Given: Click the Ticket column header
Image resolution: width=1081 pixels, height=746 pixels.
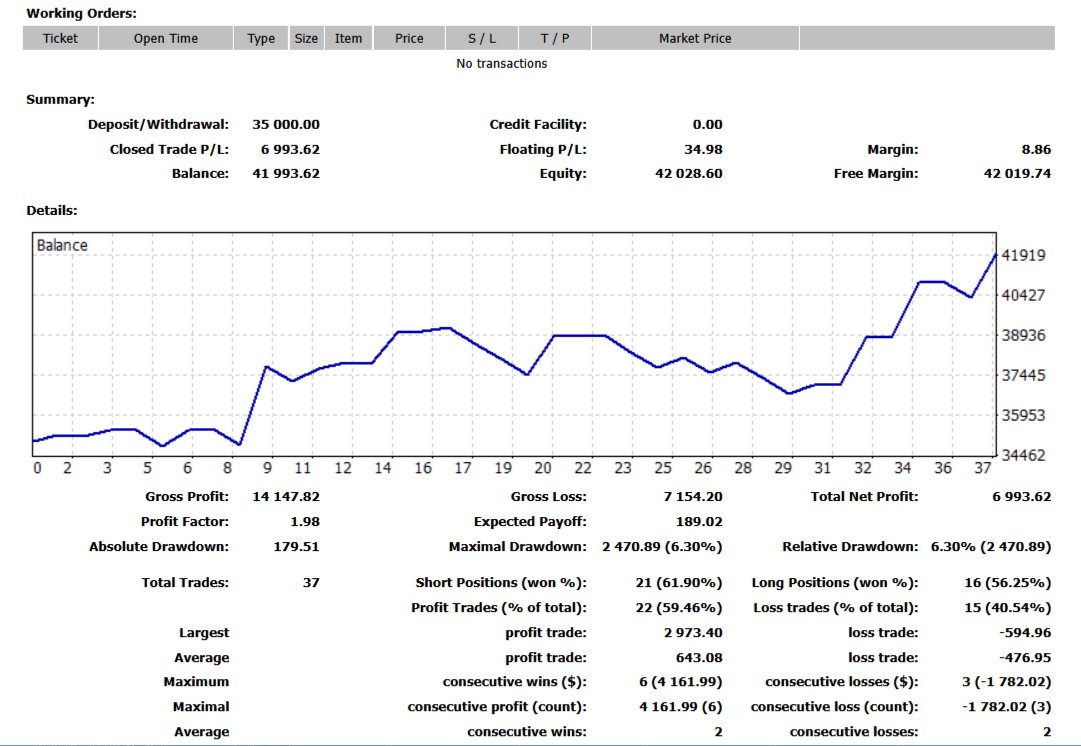Looking at the screenshot, I should 60,38.
